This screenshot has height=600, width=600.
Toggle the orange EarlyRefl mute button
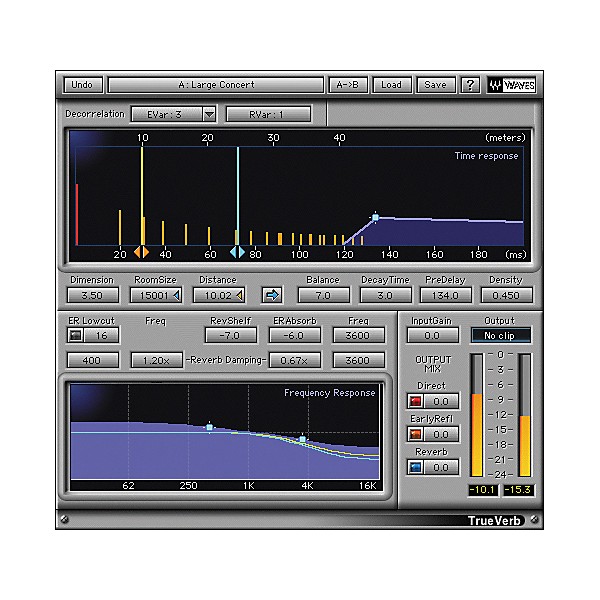(415, 434)
